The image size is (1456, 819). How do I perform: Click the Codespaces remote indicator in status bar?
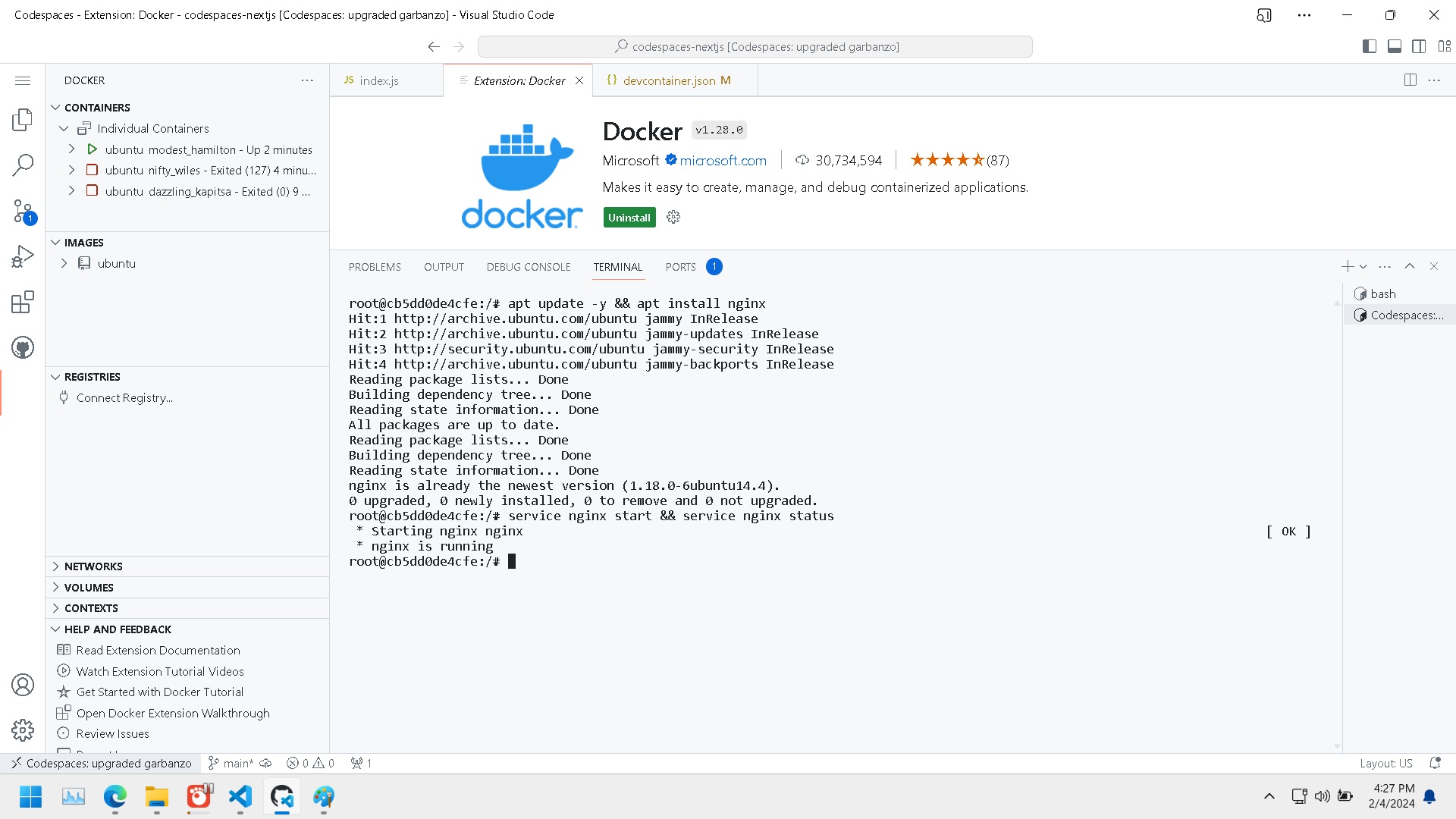pos(101,763)
